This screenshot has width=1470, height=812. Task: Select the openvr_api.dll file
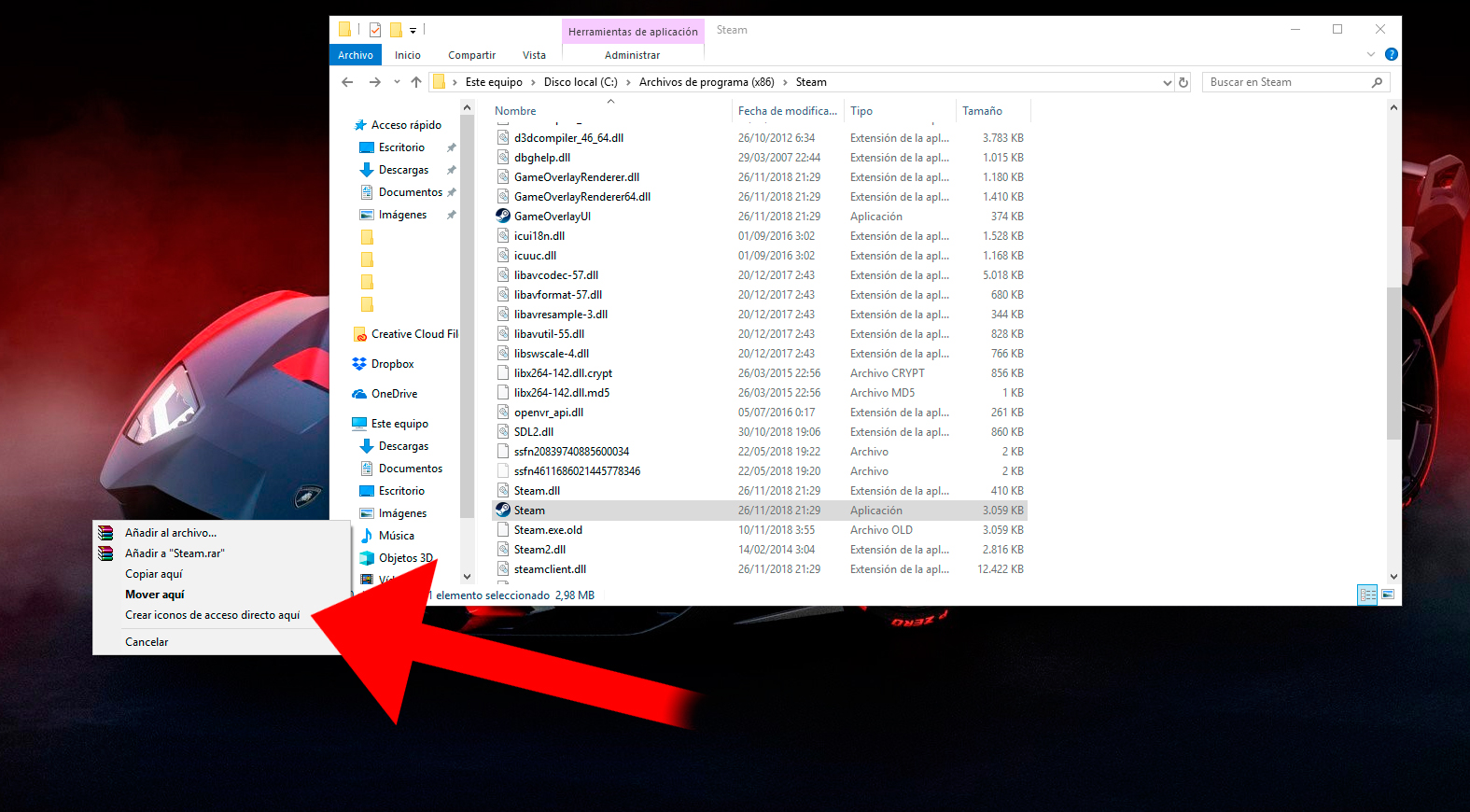[x=548, y=412]
